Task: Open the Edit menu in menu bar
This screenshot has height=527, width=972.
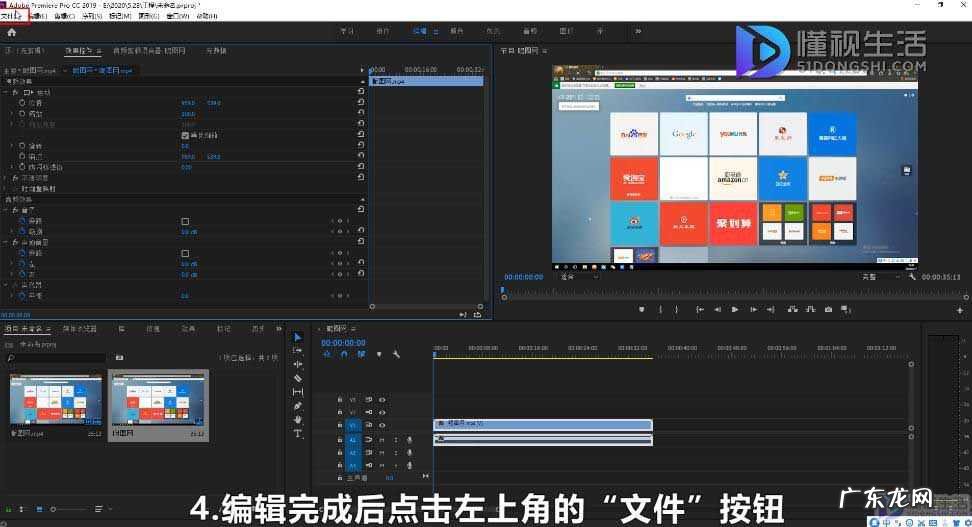Action: point(39,16)
